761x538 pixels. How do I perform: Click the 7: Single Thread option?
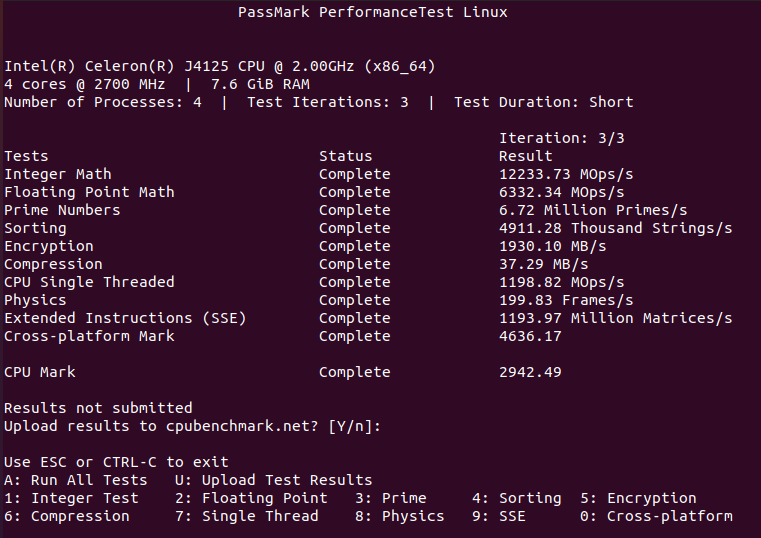pyautogui.click(x=247, y=516)
